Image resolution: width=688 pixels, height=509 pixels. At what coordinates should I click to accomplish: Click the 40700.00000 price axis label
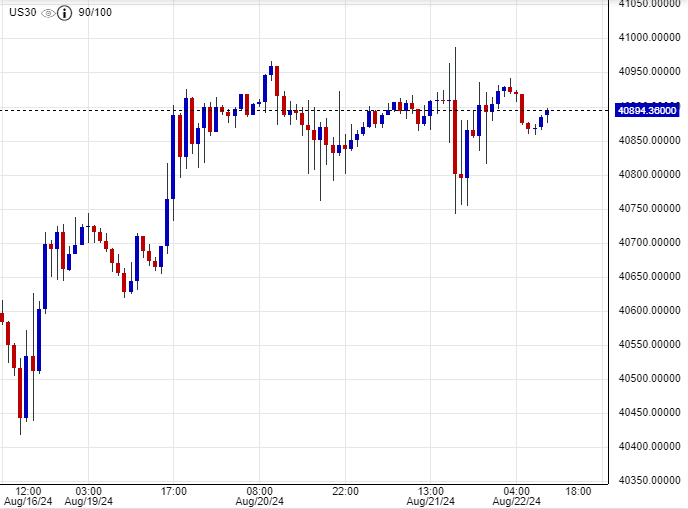[649, 242]
